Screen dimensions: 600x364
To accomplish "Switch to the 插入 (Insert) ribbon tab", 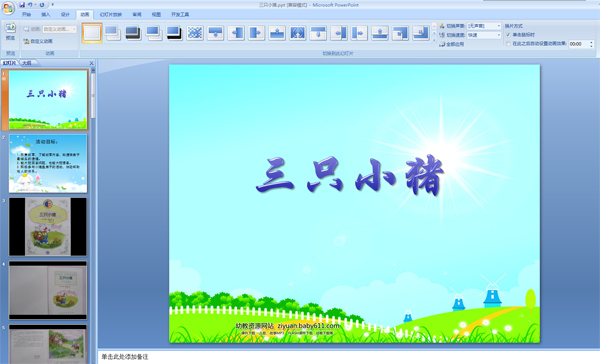I will 46,15.
